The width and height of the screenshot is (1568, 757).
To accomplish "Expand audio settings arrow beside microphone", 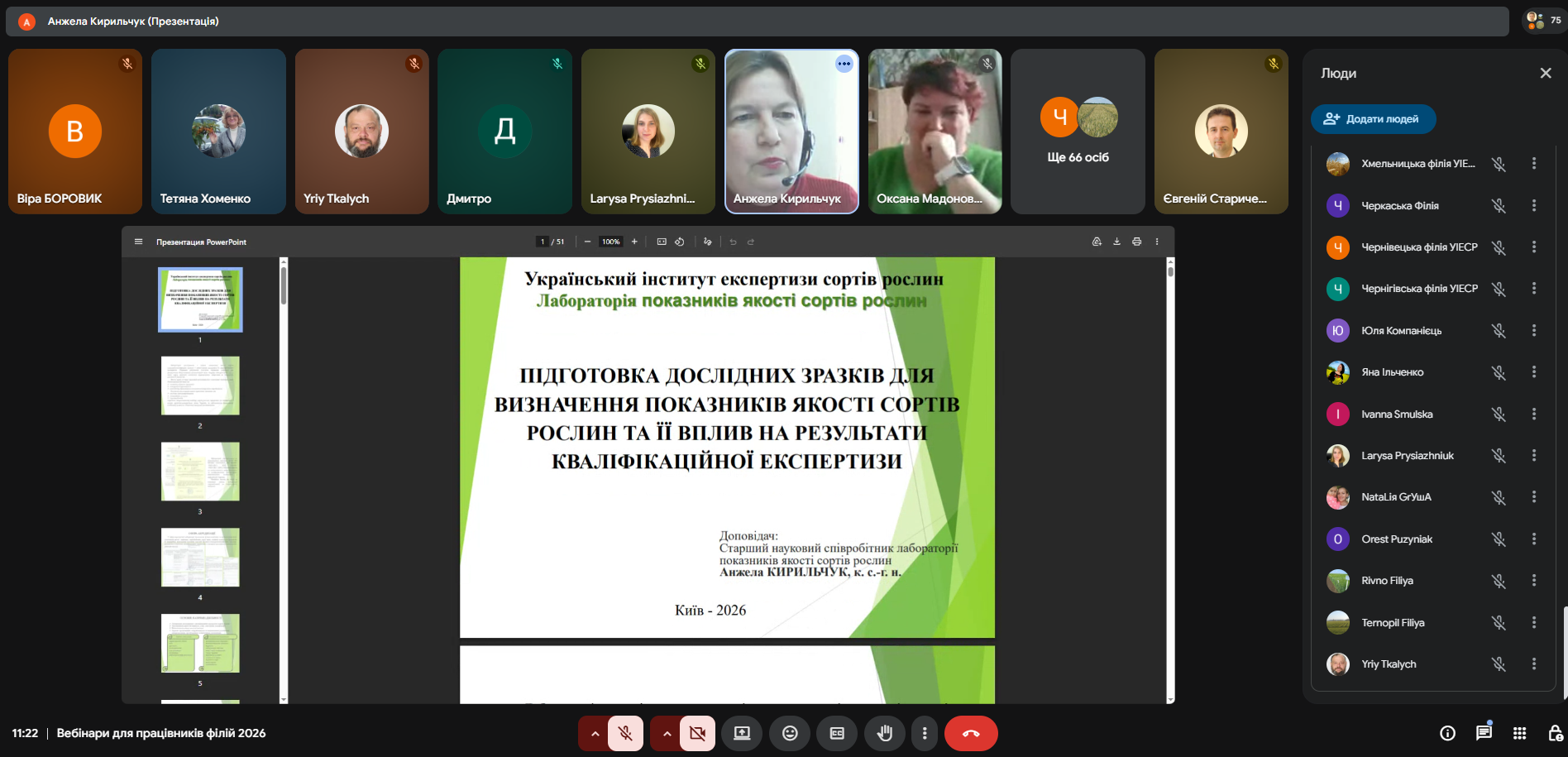I will (594, 733).
